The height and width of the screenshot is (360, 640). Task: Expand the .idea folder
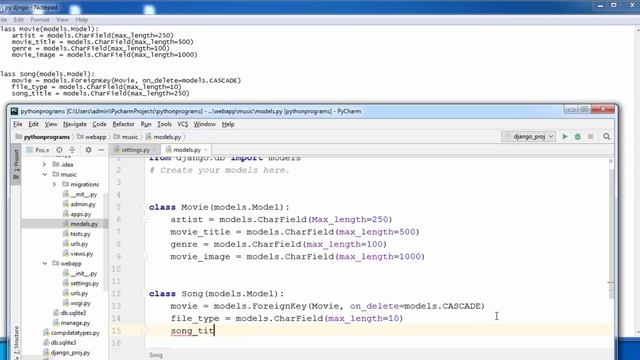pyautogui.click(x=44, y=164)
